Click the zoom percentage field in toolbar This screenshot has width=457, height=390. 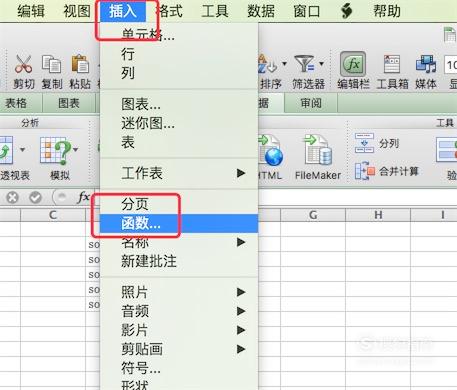click(x=451, y=65)
